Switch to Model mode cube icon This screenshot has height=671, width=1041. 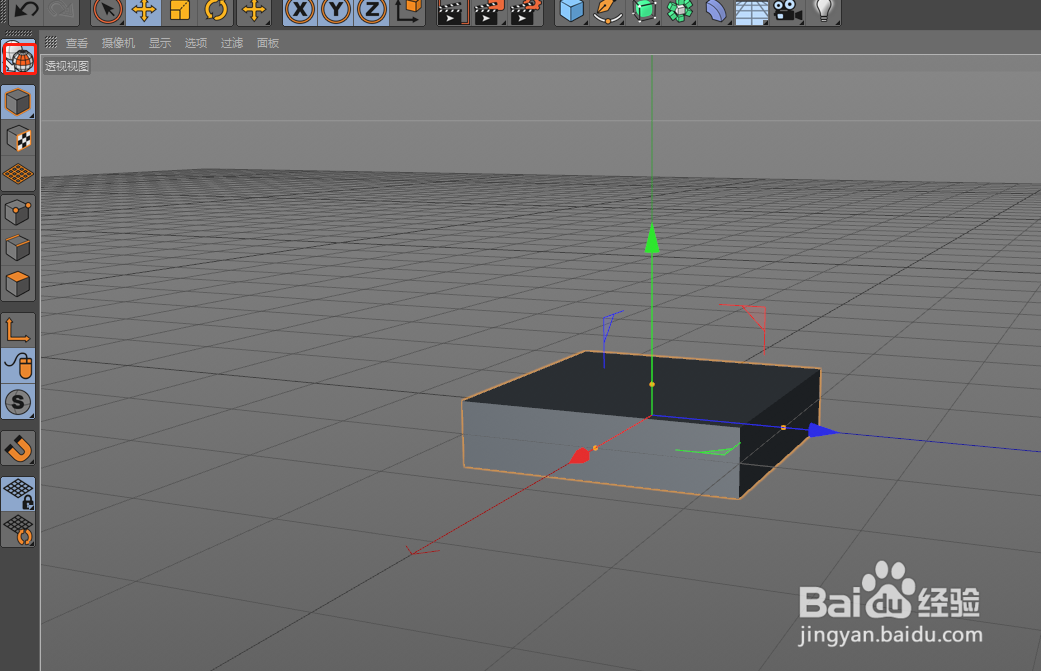pos(18,102)
